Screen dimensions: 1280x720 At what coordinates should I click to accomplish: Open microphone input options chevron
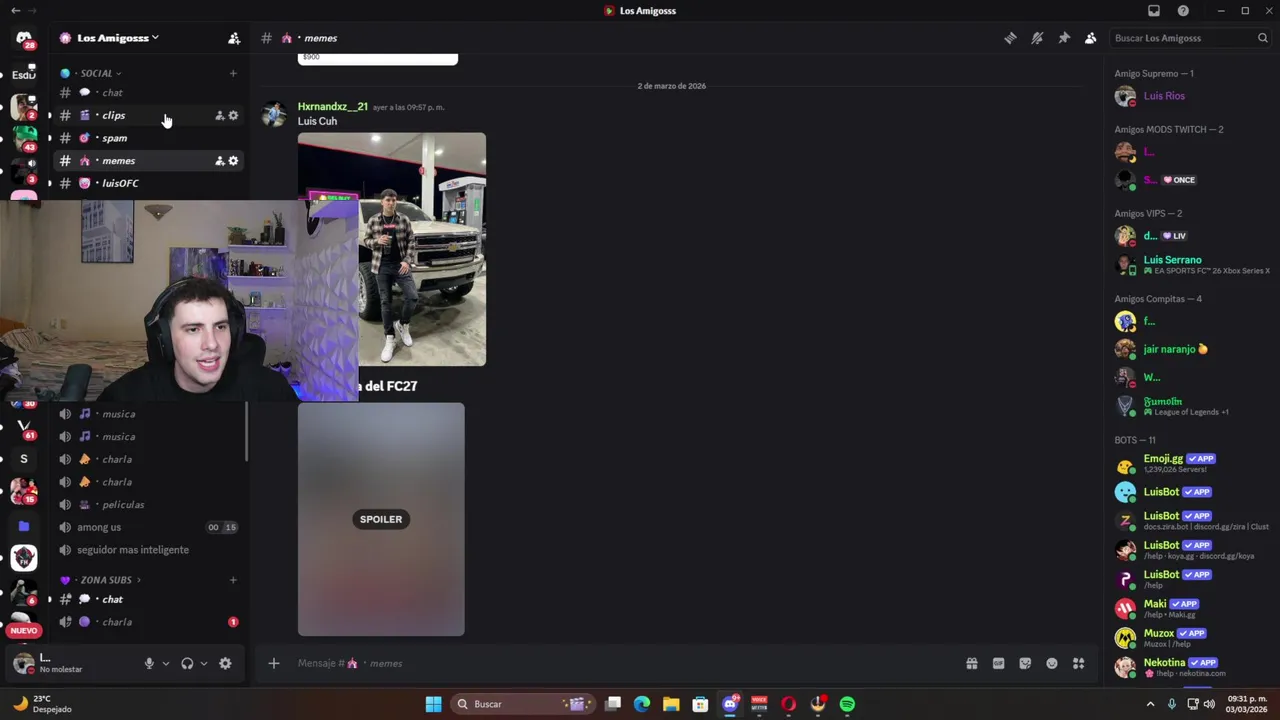166,663
